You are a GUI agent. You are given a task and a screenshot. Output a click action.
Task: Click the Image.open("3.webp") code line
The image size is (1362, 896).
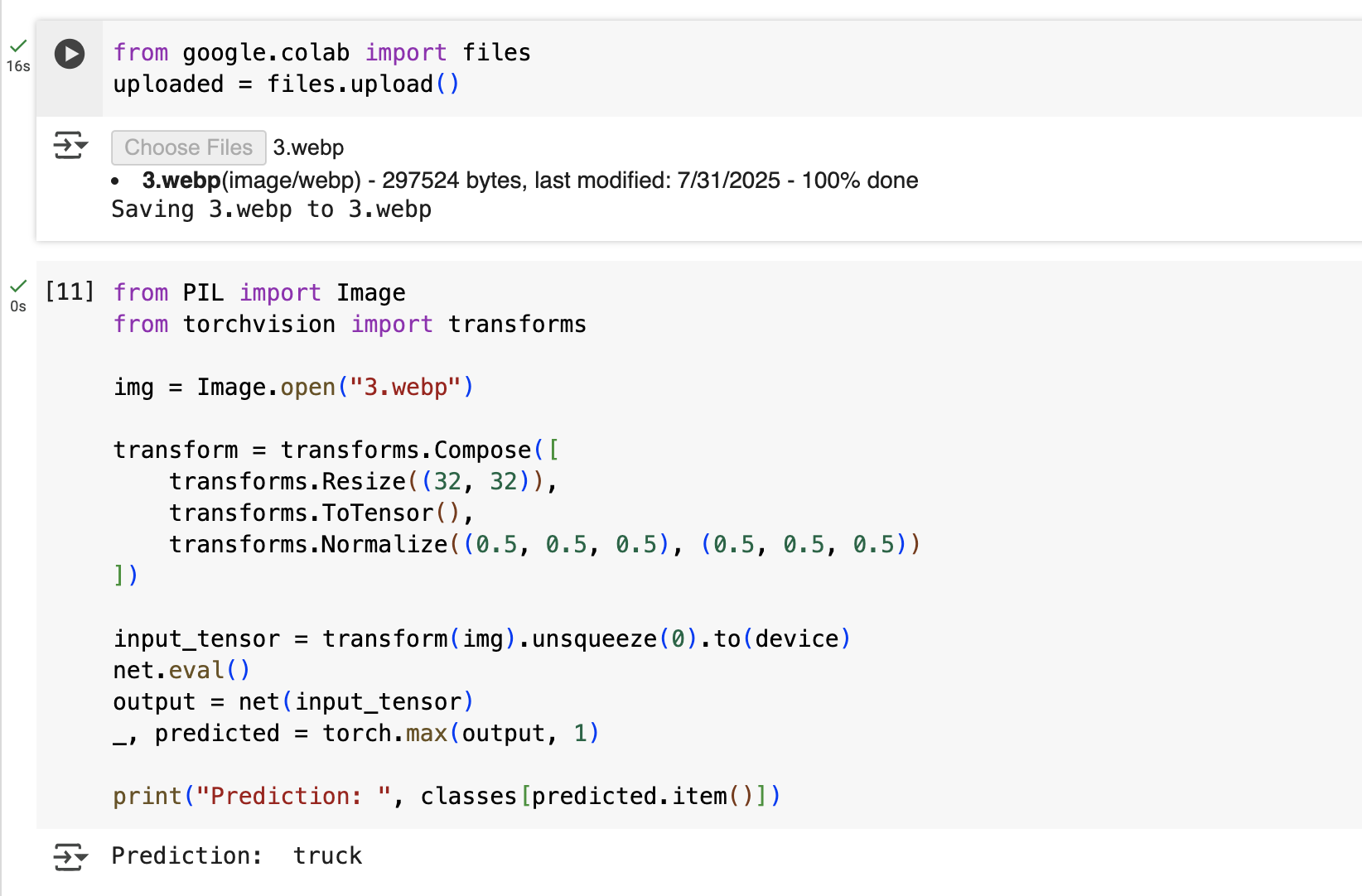pos(292,386)
